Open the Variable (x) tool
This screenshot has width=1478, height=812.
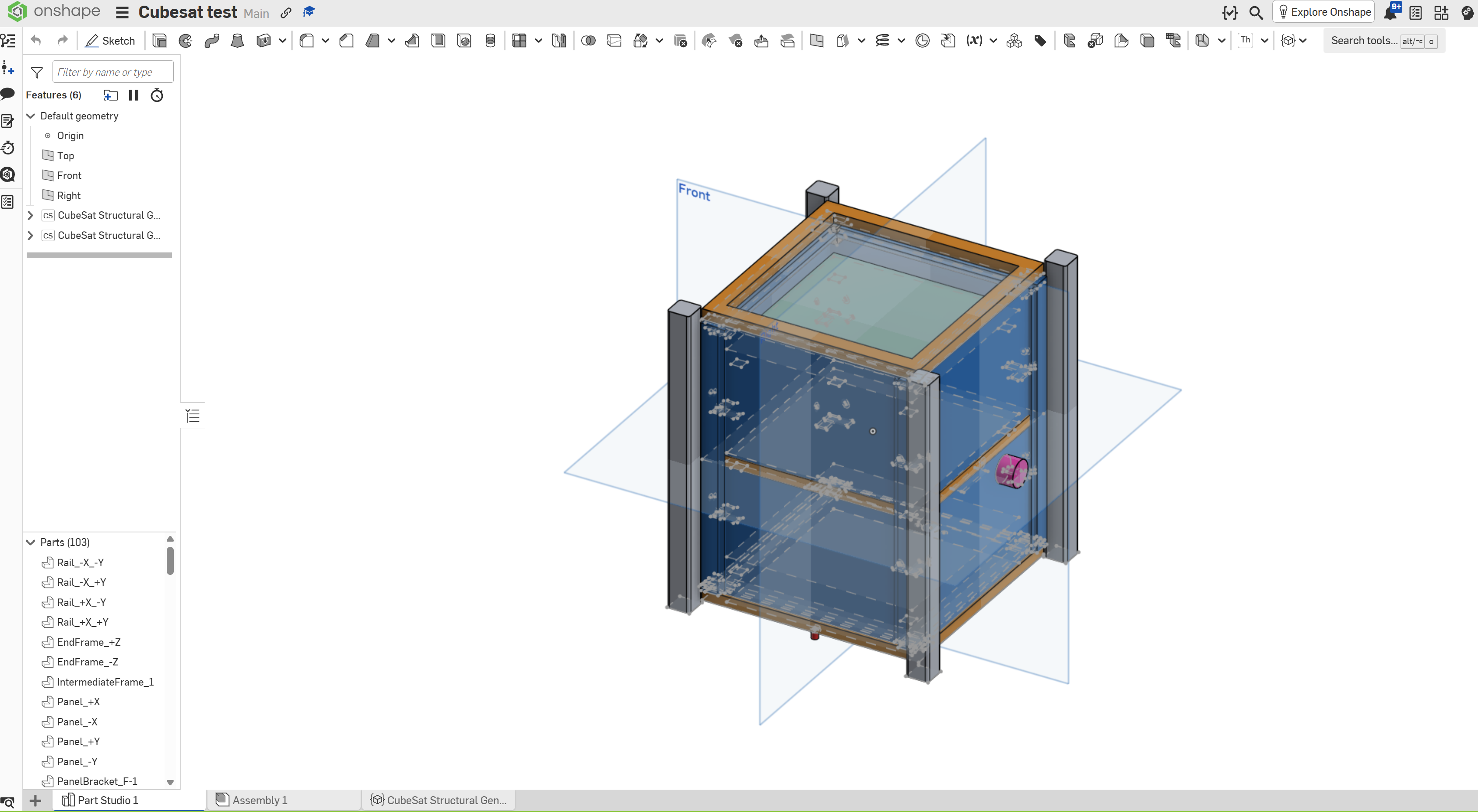click(974, 41)
